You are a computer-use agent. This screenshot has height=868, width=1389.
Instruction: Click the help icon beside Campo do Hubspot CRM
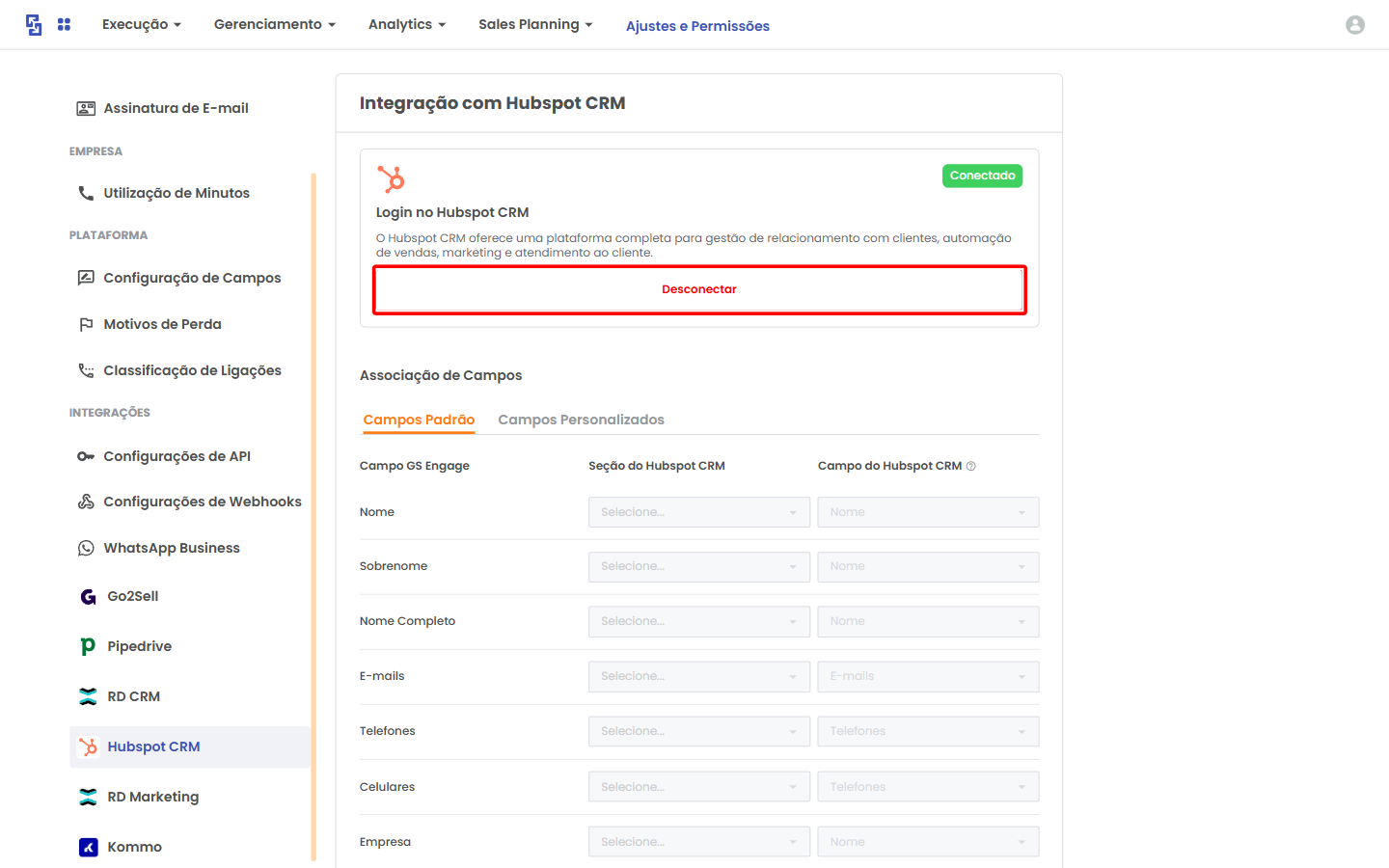tap(970, 466)
